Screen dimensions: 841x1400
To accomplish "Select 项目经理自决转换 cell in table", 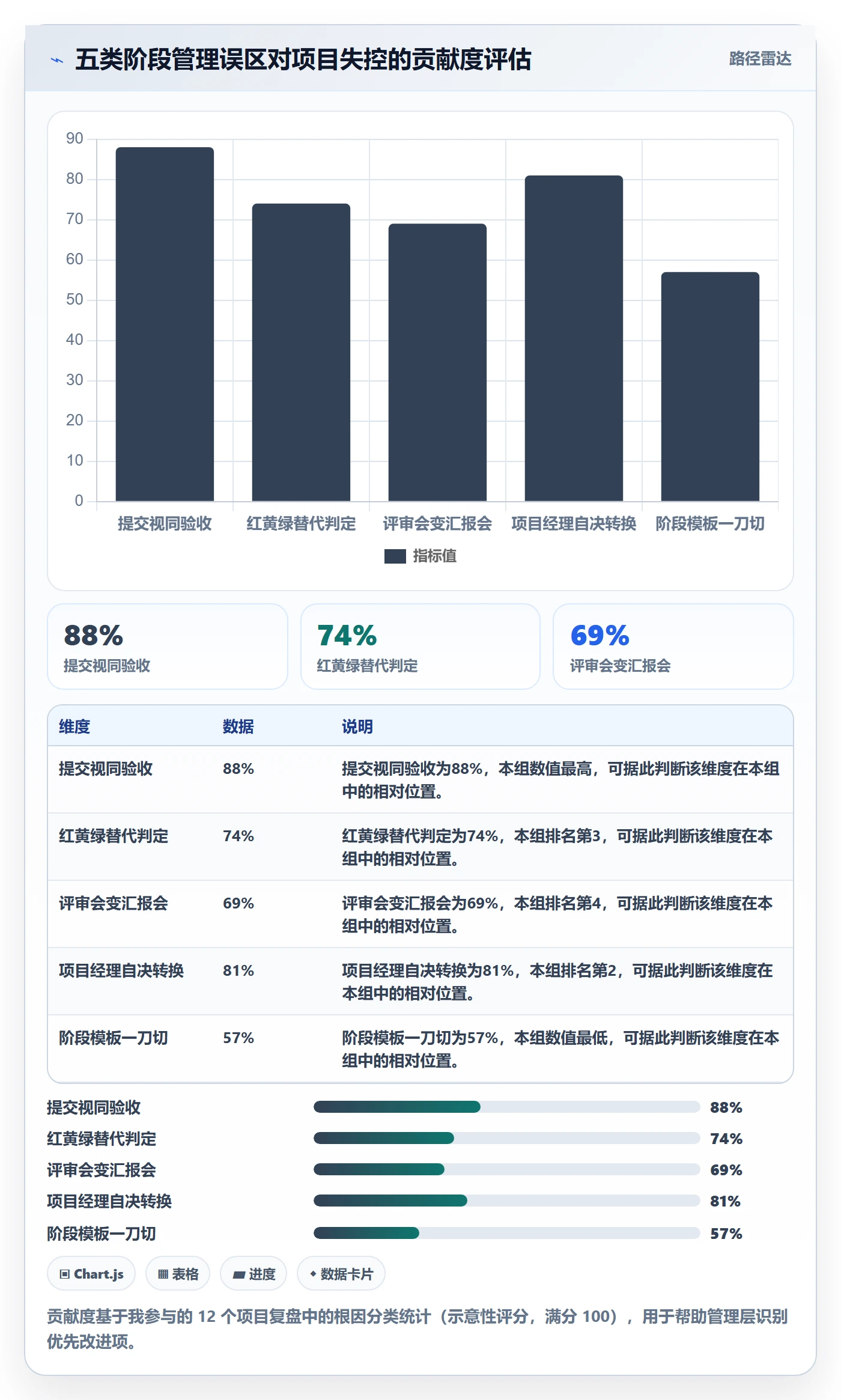I will [121, 970].
